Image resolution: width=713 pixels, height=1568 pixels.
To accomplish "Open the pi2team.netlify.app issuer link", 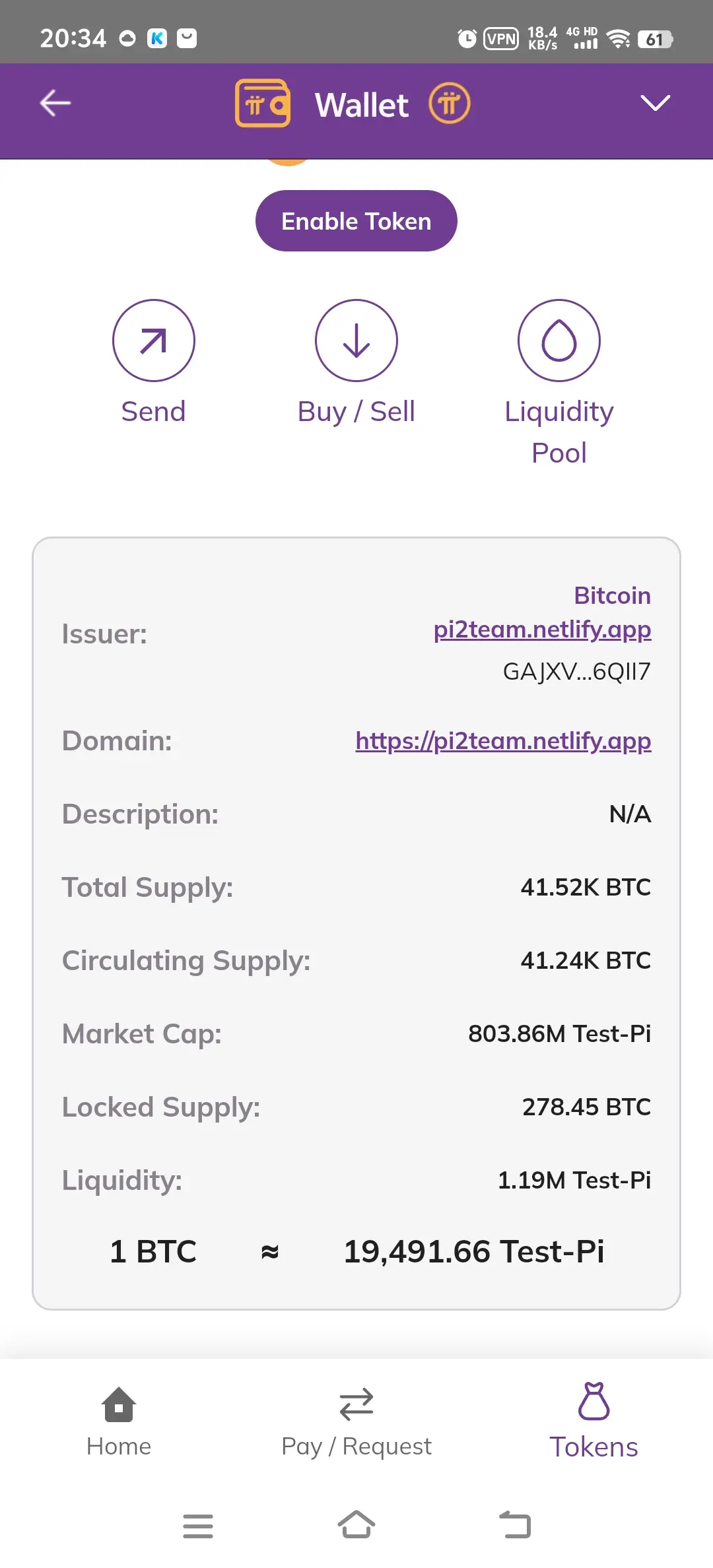I will (x=542, y=630).
